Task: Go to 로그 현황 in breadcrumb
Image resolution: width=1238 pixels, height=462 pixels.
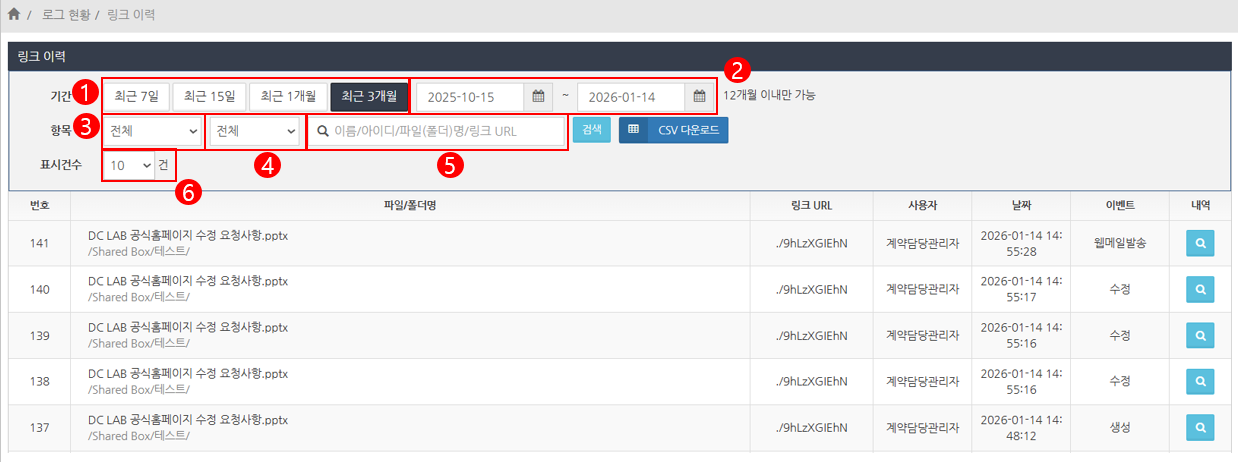Action: pos(67,16)
